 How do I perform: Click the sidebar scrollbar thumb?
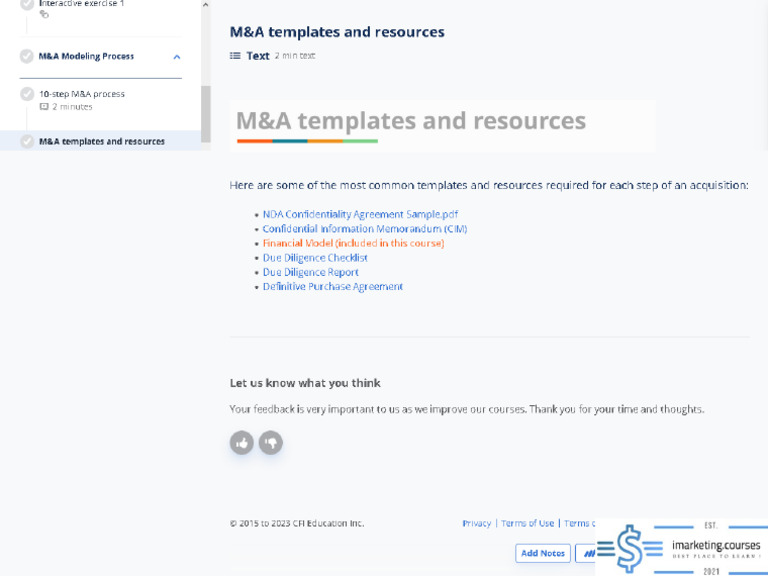pos(206,114)
